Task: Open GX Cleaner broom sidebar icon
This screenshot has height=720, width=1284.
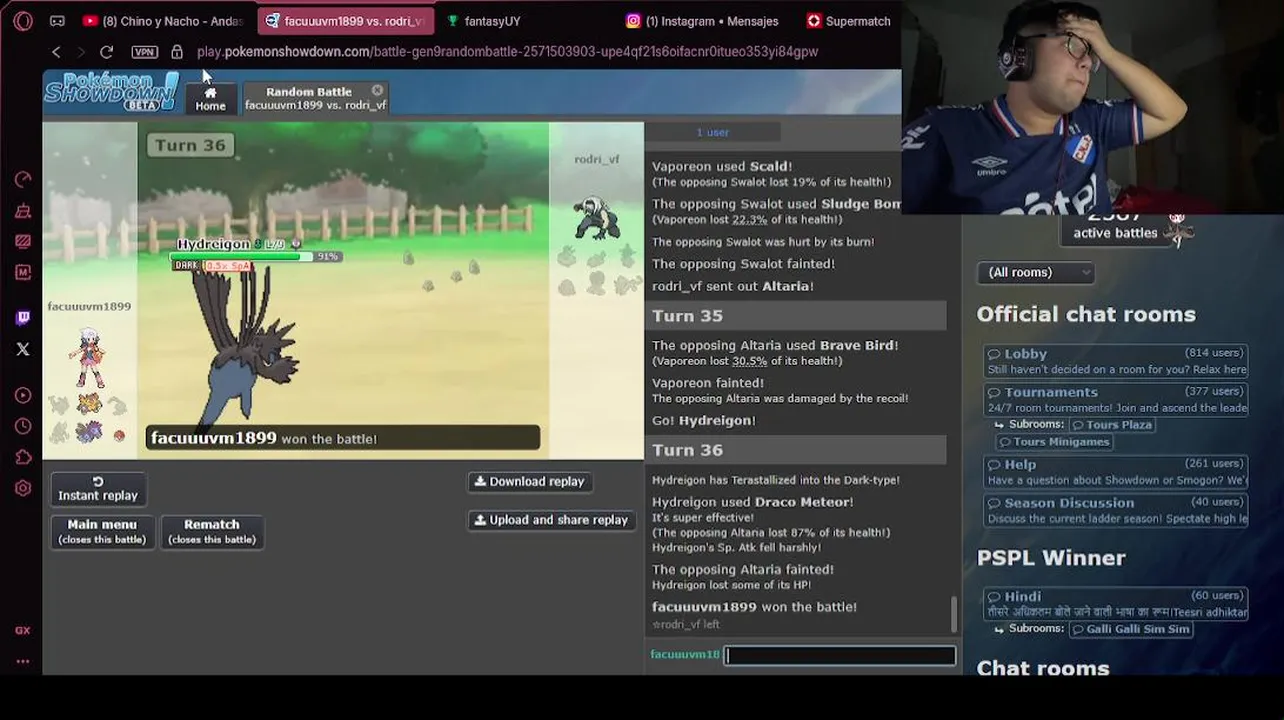Action: point(23,211)
